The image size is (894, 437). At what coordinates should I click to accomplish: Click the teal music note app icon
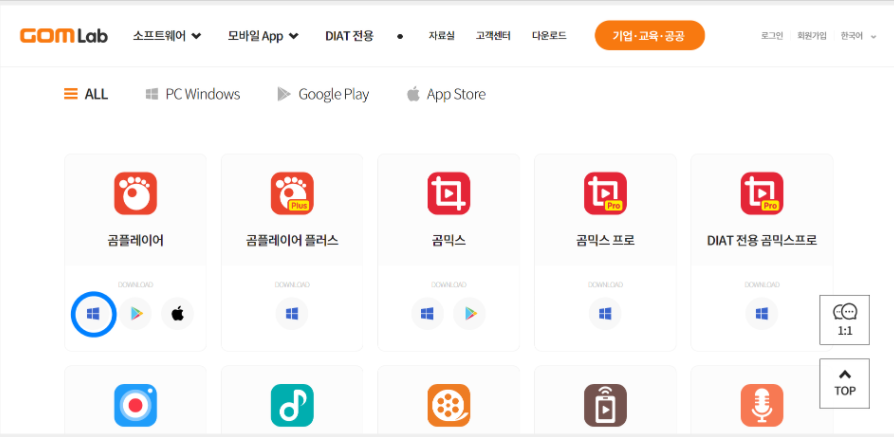tap(292, 405)
